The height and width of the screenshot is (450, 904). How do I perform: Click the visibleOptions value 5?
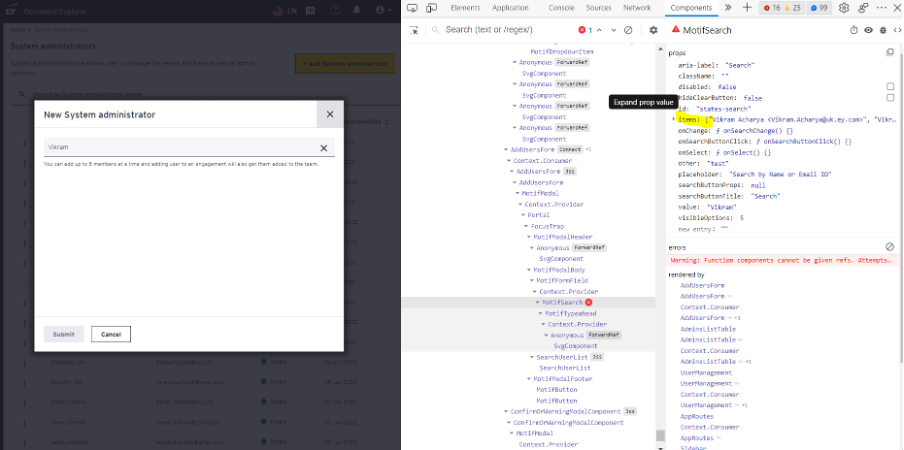coord(741,218)
